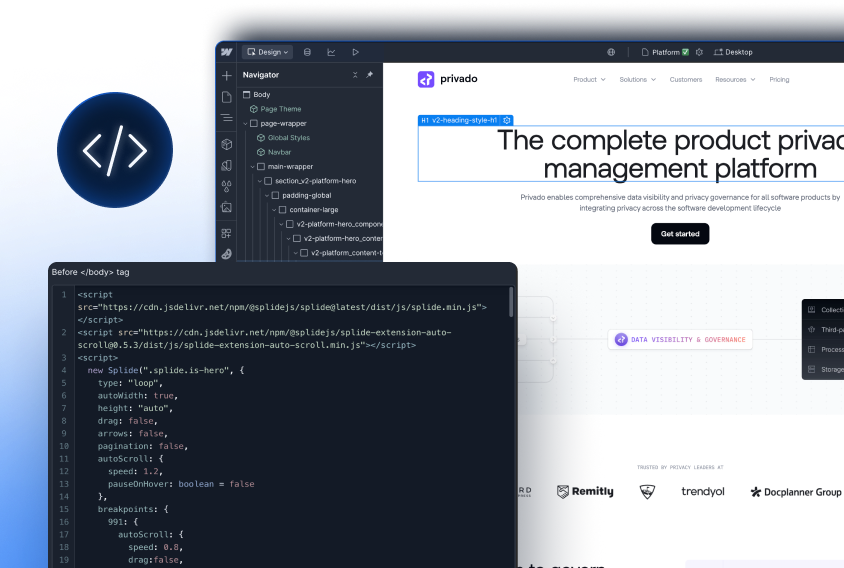Click the trendyol logo
844x568 pixels.
(x=702, y=492)
